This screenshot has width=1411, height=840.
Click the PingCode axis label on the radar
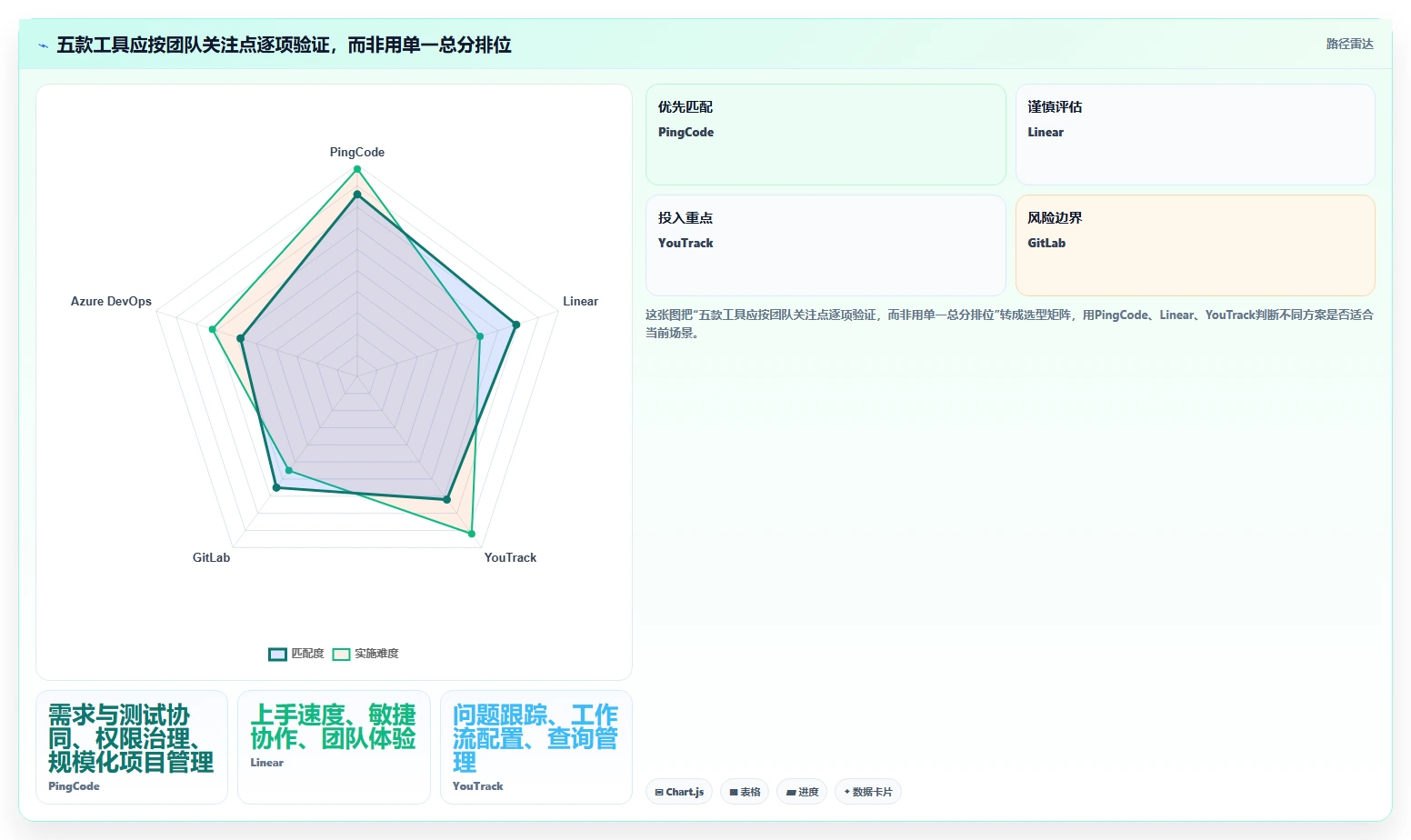(x=357, y=152)
